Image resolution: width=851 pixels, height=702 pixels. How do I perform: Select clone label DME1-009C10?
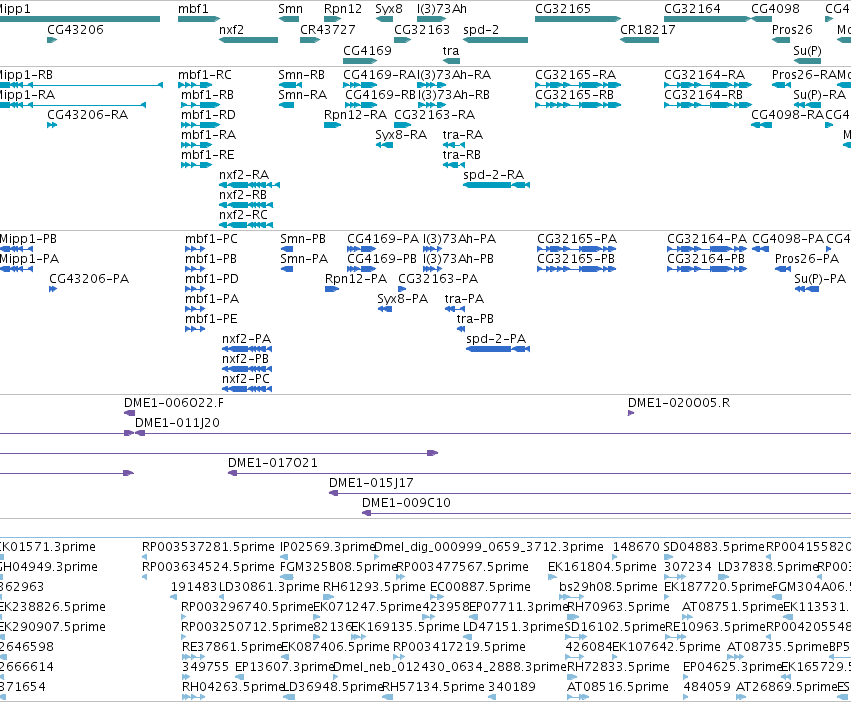coord(407,503)
